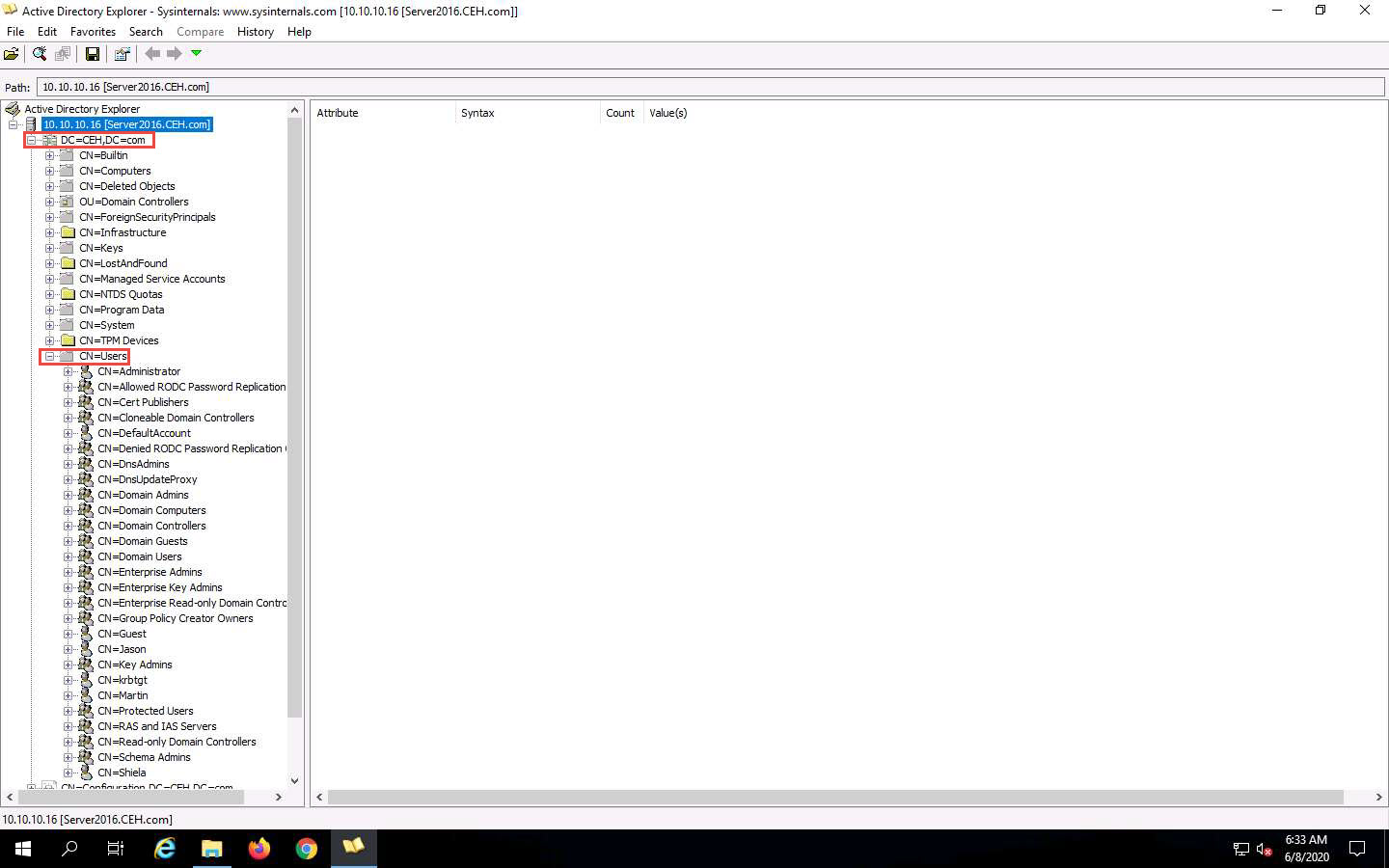Click the group icon beside CN=Domain Admins
Screen dimensions: 1389x868
click(x=86, y=495)
